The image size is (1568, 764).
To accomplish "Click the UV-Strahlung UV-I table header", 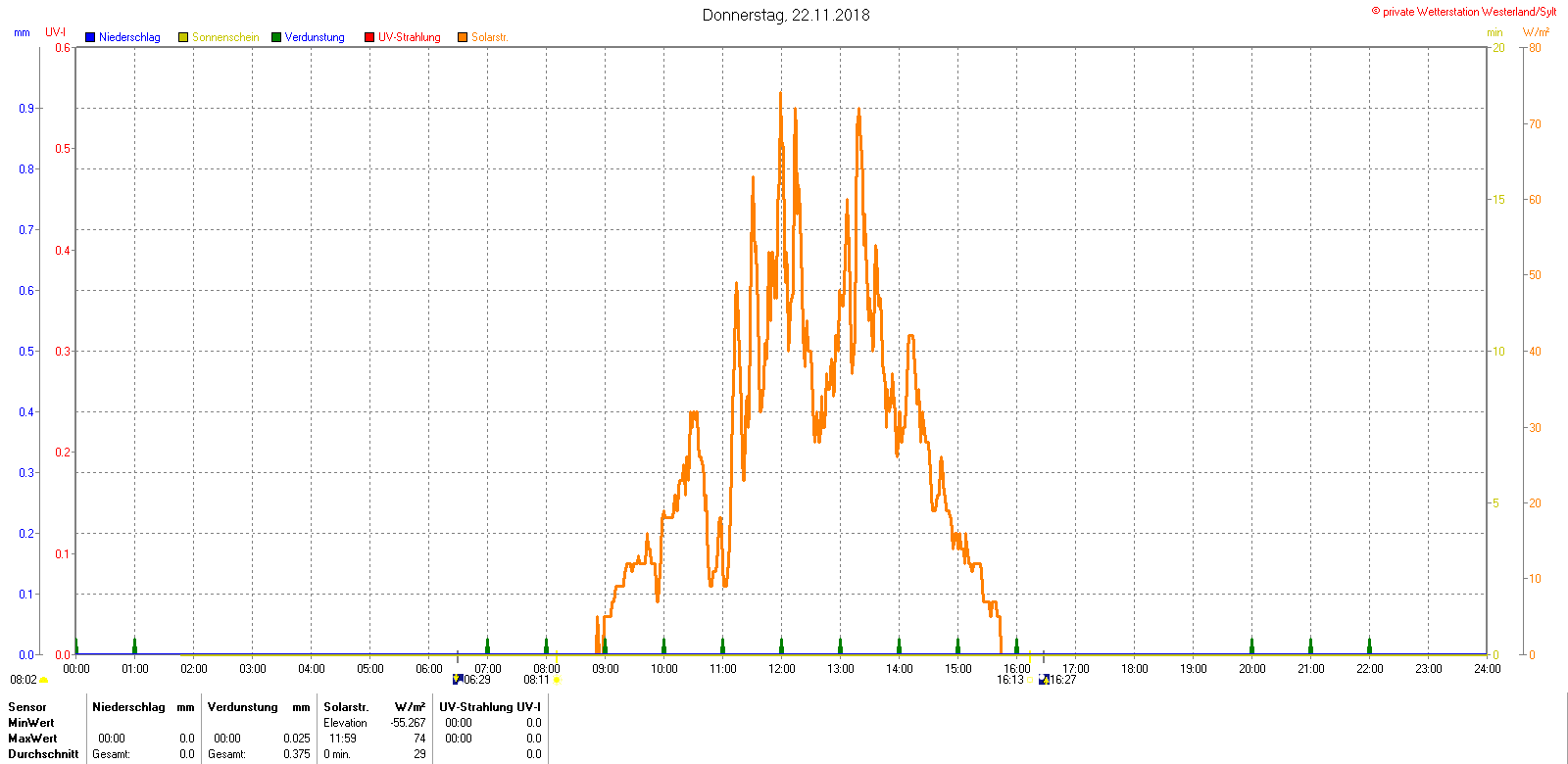I will (490, 707).
